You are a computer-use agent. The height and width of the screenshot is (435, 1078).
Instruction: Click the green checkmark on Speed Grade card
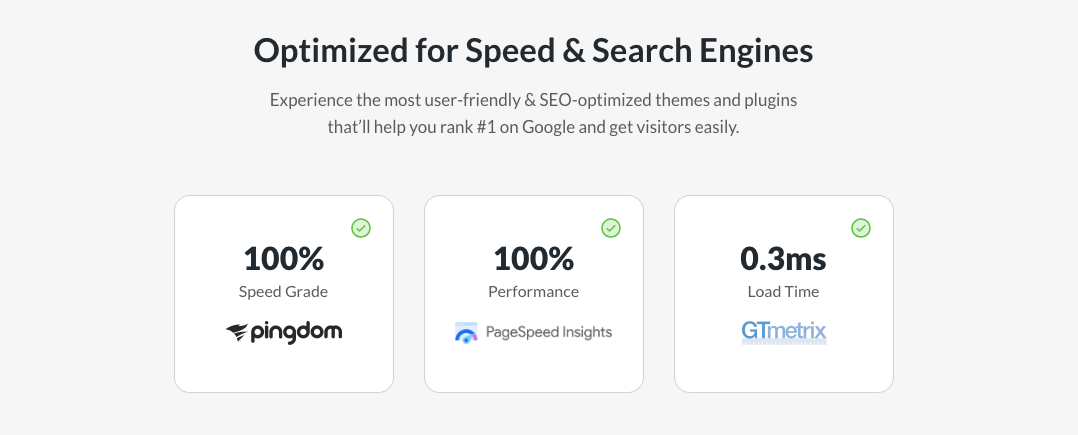coord(361,228)
